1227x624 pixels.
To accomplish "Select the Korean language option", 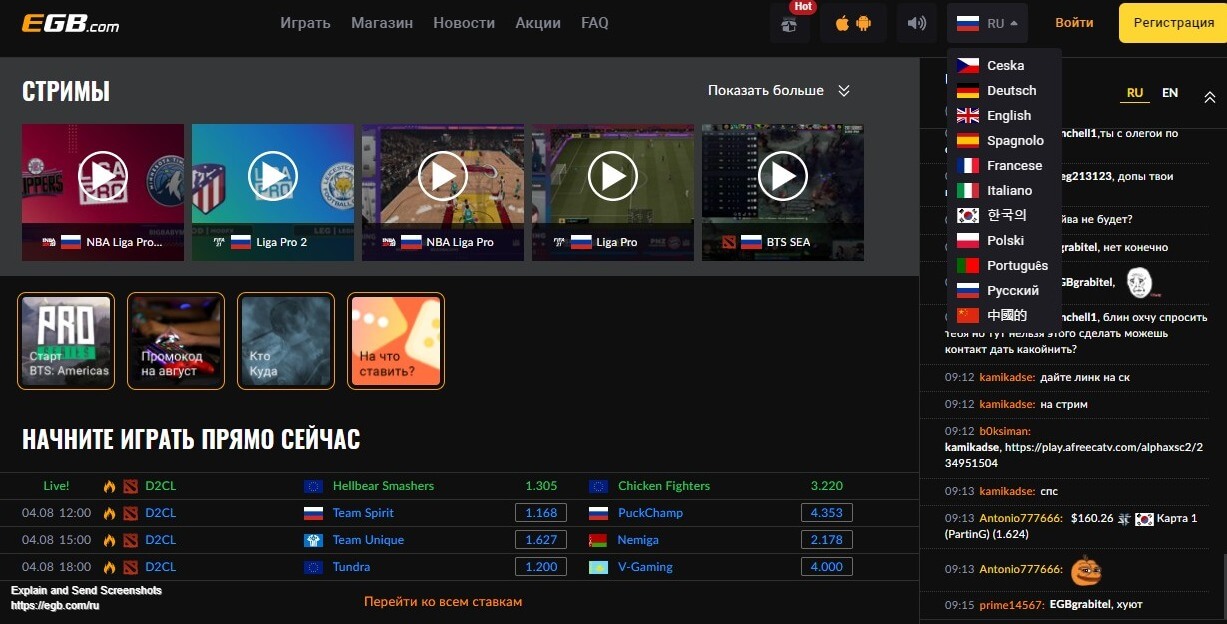I will 1004,215.
